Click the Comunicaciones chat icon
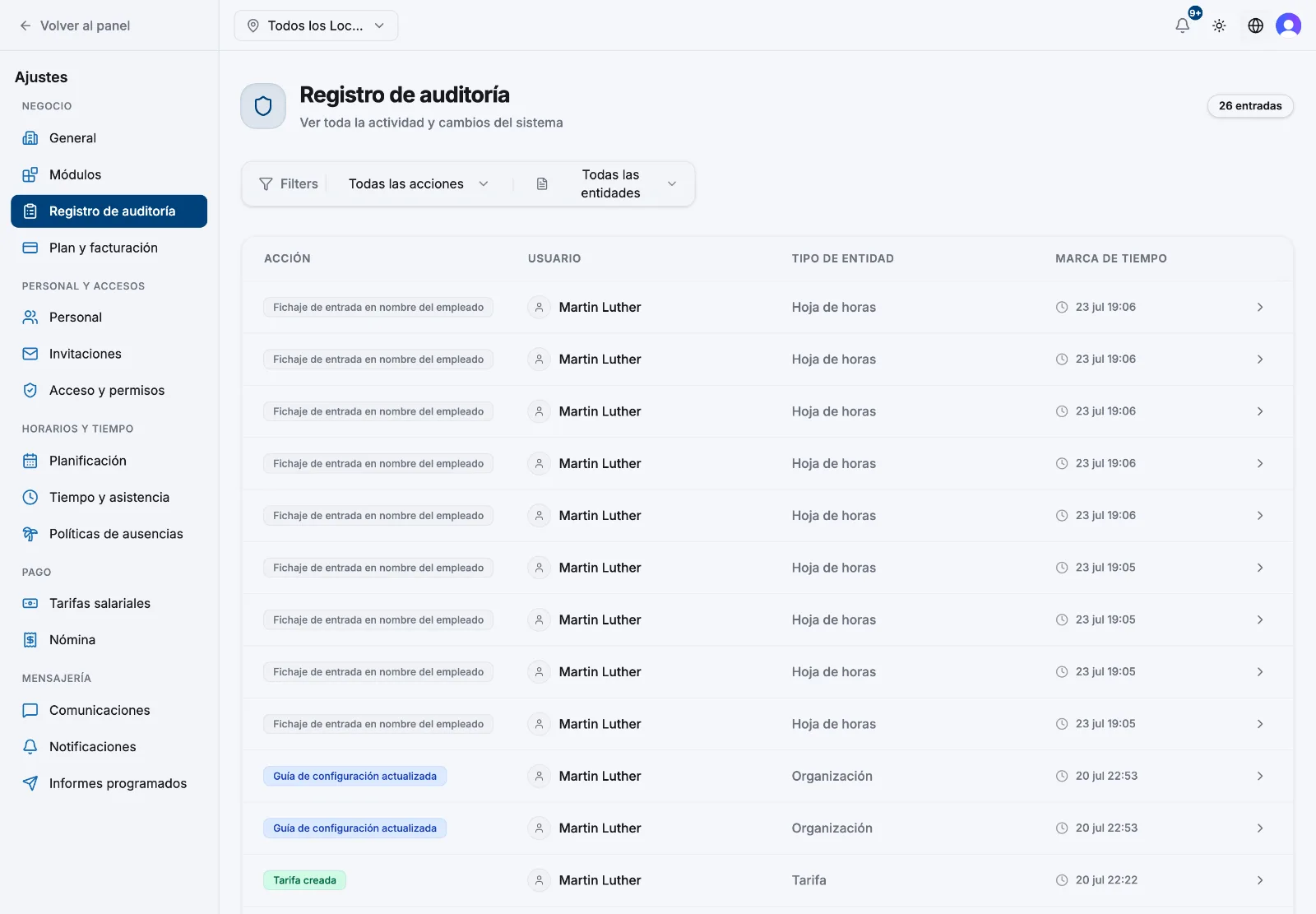This screenshot has height=914, width=1316. [30, 710]
